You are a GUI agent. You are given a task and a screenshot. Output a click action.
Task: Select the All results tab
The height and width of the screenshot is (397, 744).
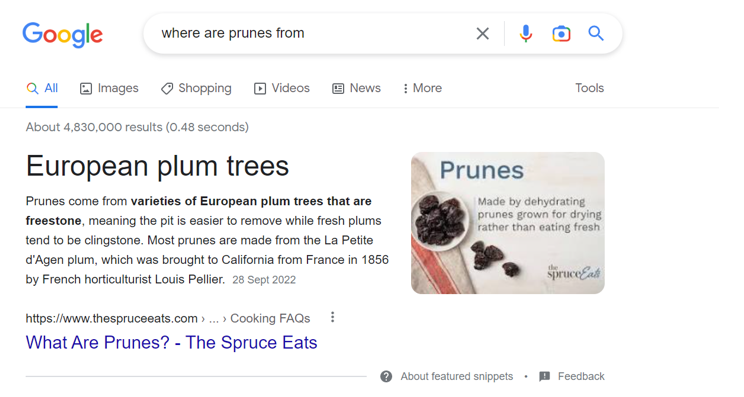point(42,88)
